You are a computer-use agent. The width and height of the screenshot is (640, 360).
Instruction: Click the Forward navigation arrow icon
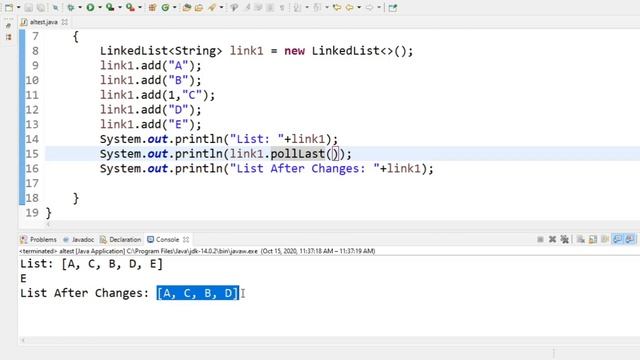pos(369,7)
